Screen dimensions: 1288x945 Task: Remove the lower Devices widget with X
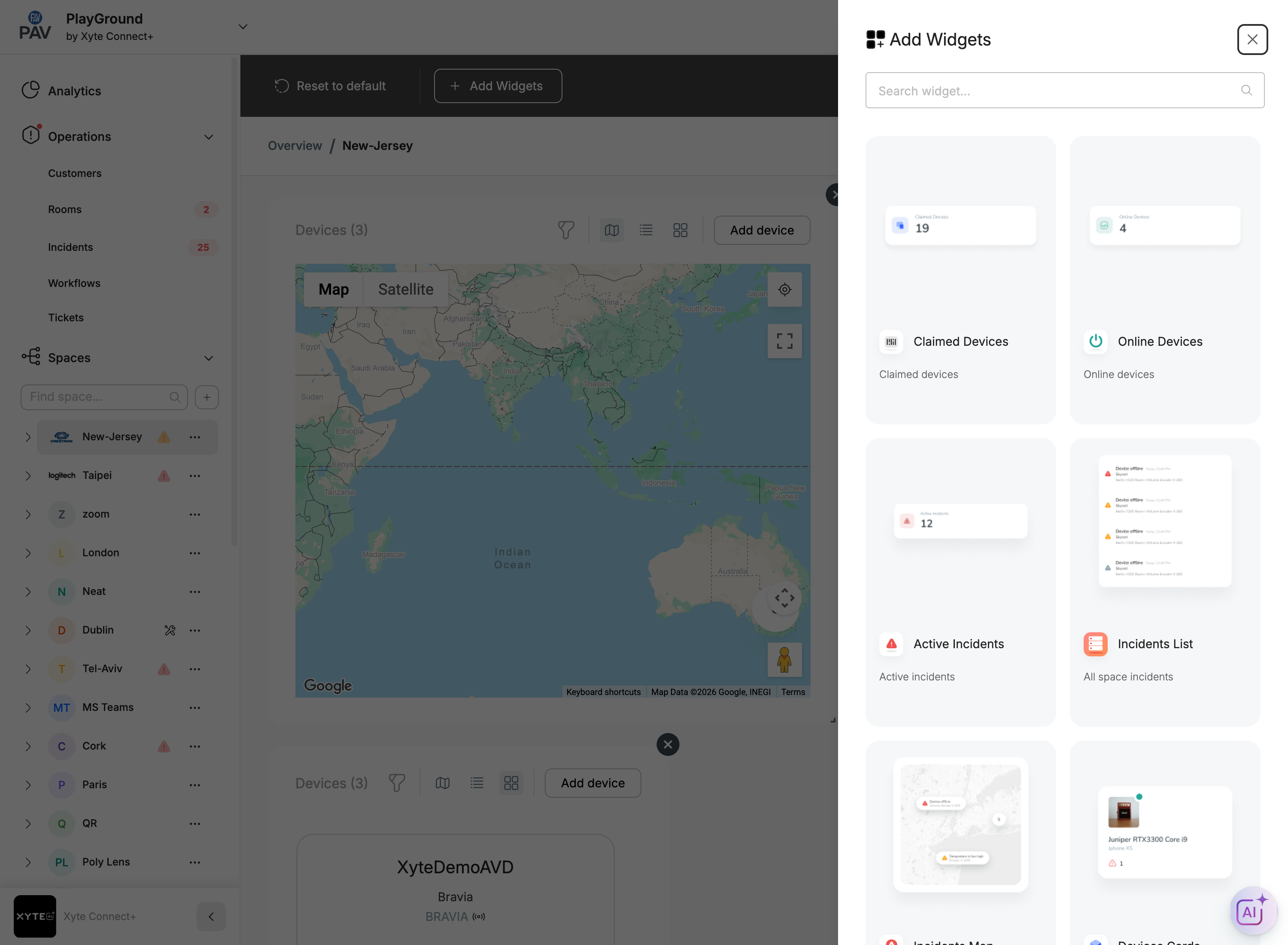[x=668, y=745]
